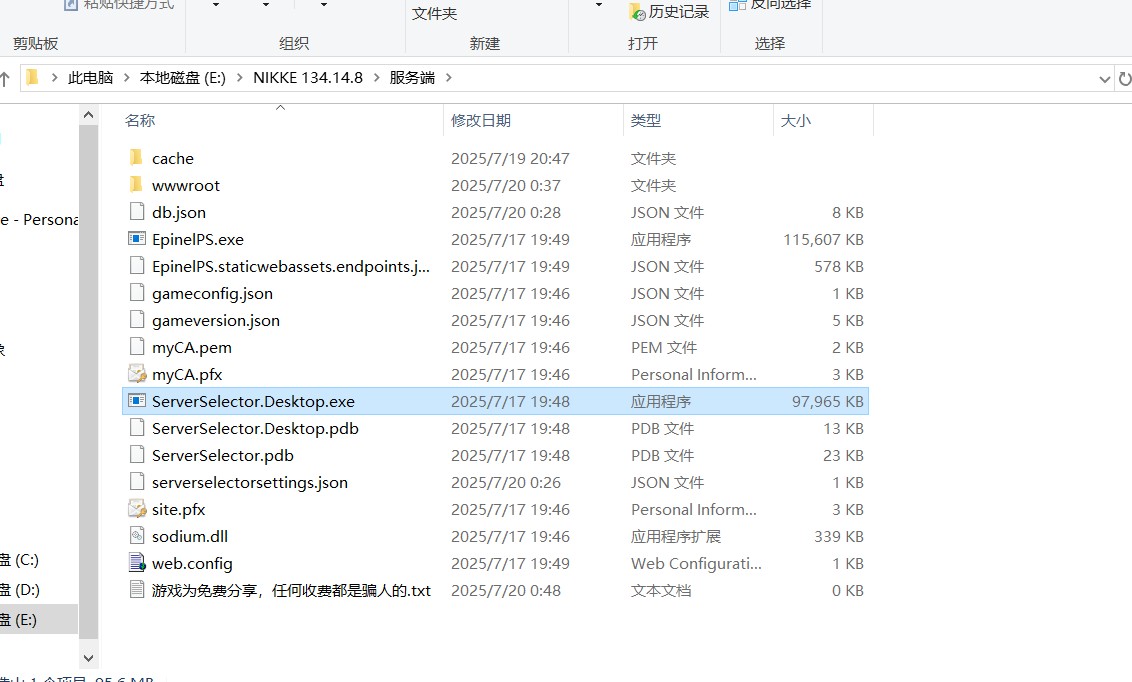Open the EpinelPS.exe application
The height and width of the screenshot is (682, 1132).
200,239
